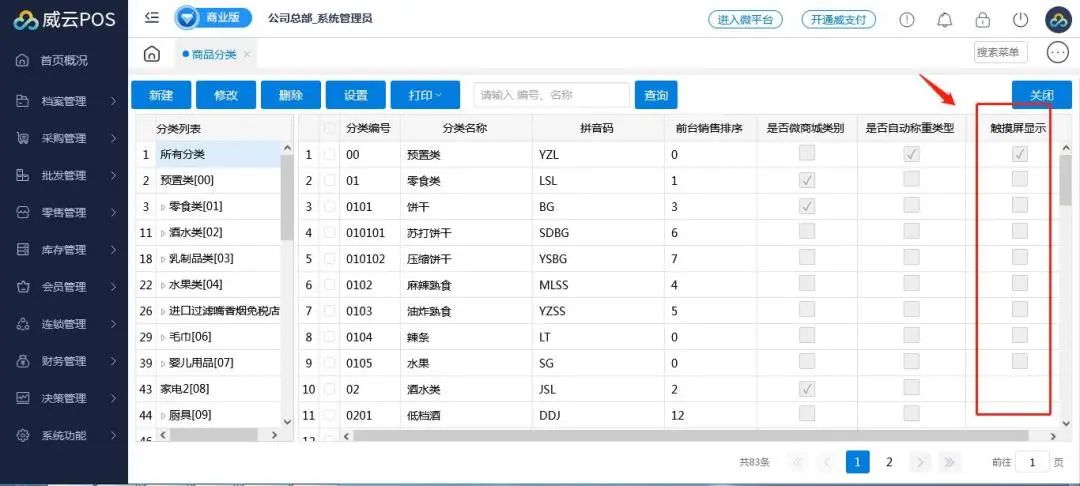
Task: Click the user avatar cloud icon
Action: (x=1058, y=20)
